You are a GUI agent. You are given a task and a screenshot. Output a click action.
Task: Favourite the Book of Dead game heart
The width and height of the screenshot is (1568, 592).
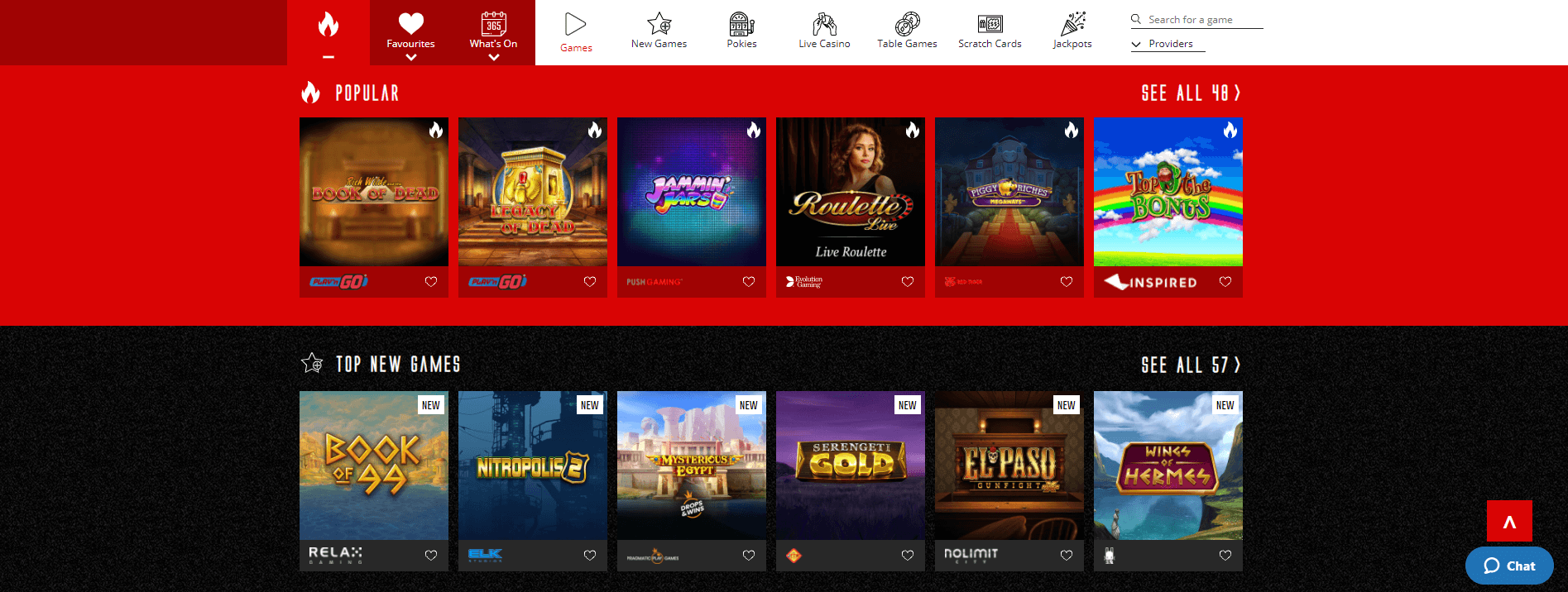431,282
